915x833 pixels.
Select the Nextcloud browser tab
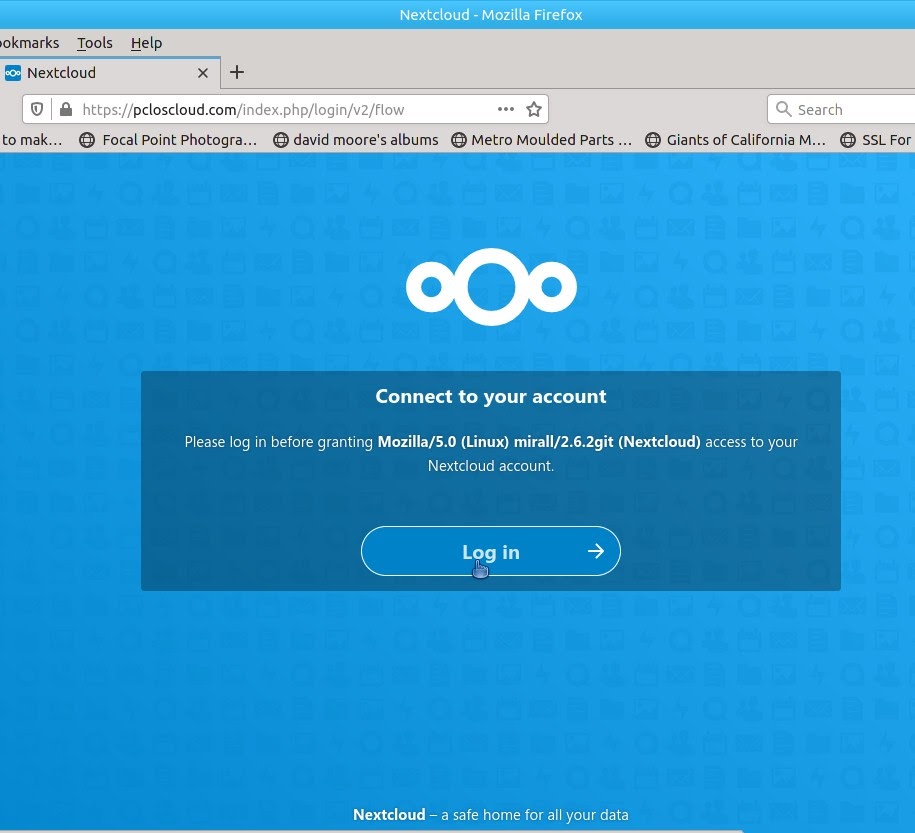[110, 73]
